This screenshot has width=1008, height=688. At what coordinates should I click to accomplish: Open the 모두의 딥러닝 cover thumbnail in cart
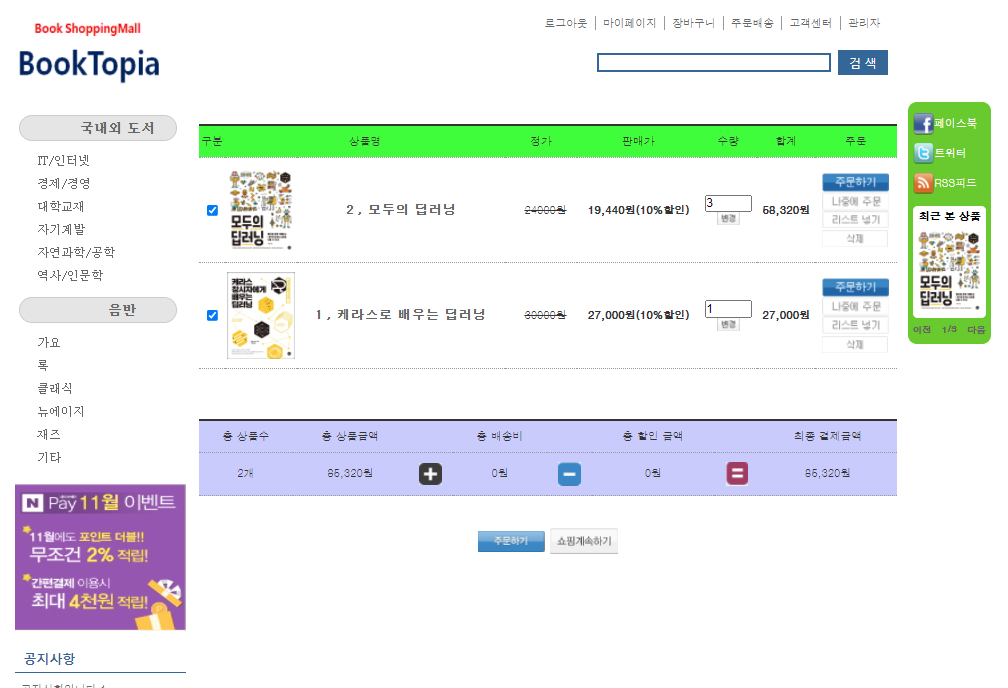click(260, 210)
